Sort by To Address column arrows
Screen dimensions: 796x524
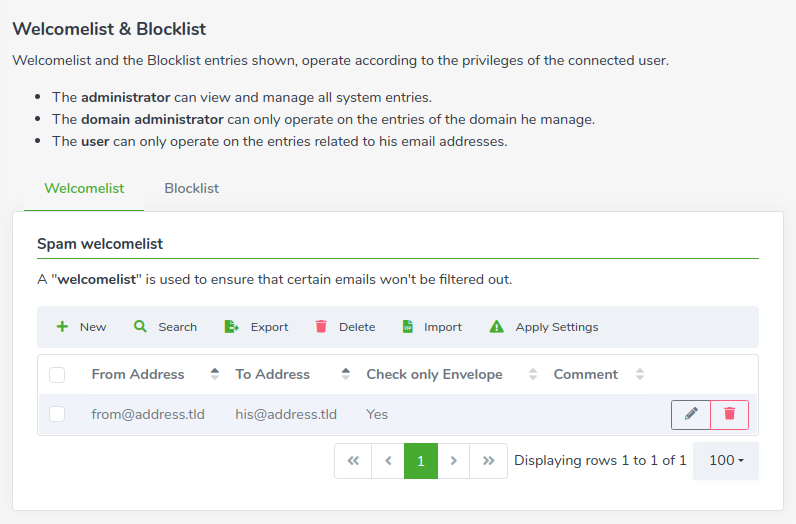346,374
